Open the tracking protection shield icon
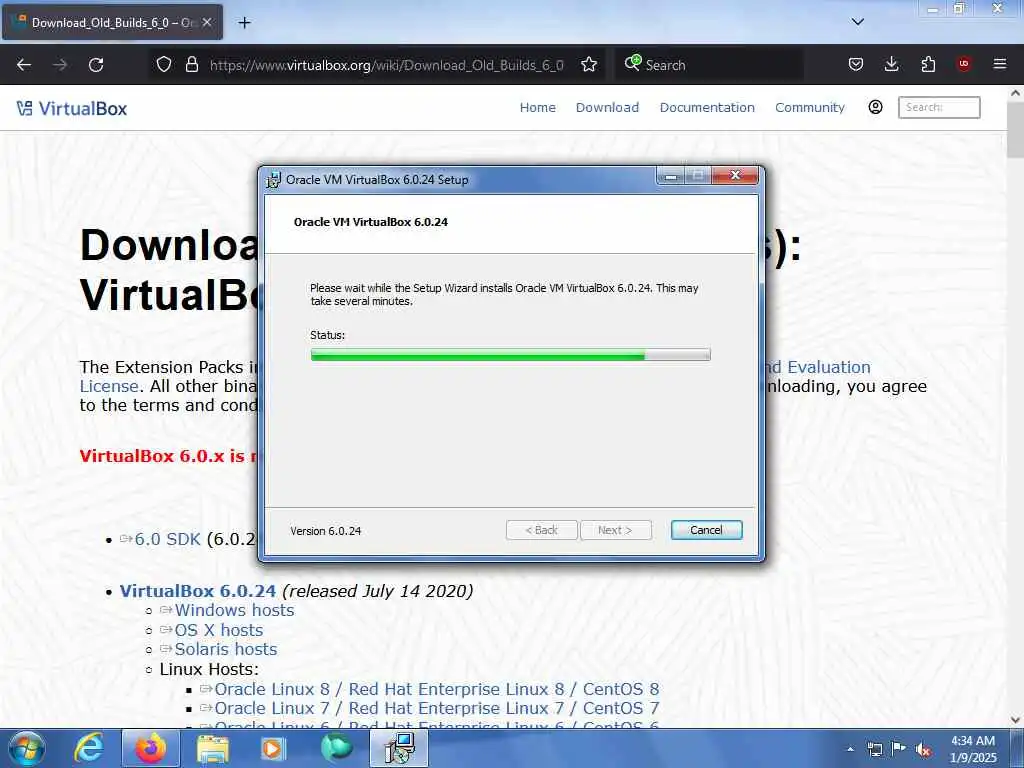Screen dimensions: 1024x768 [x=164, y=65]
